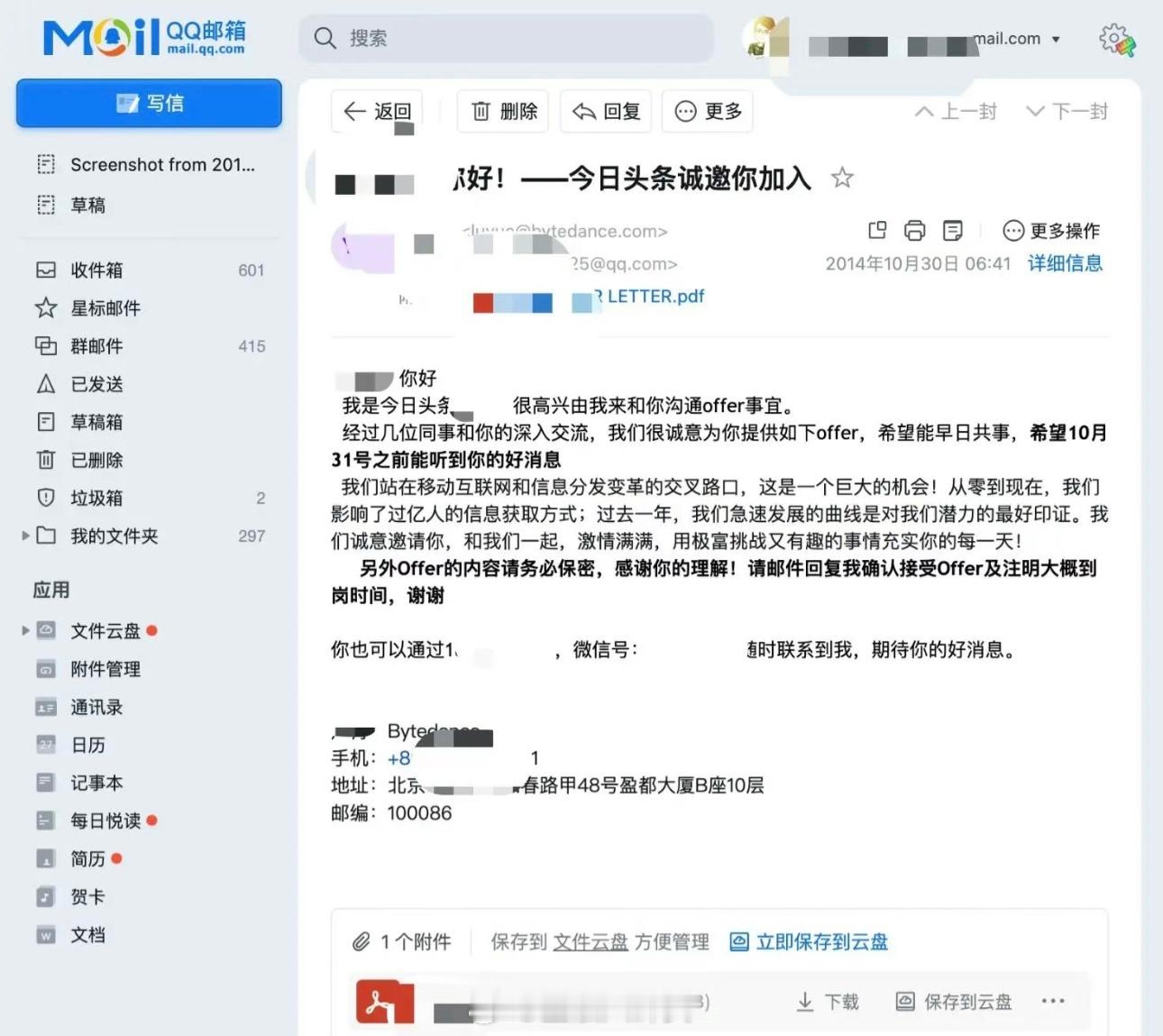The height and width of the screenshot is (1036, 1163).
Task: Click the 群邮件 group icon
Action: pos(46,345)
